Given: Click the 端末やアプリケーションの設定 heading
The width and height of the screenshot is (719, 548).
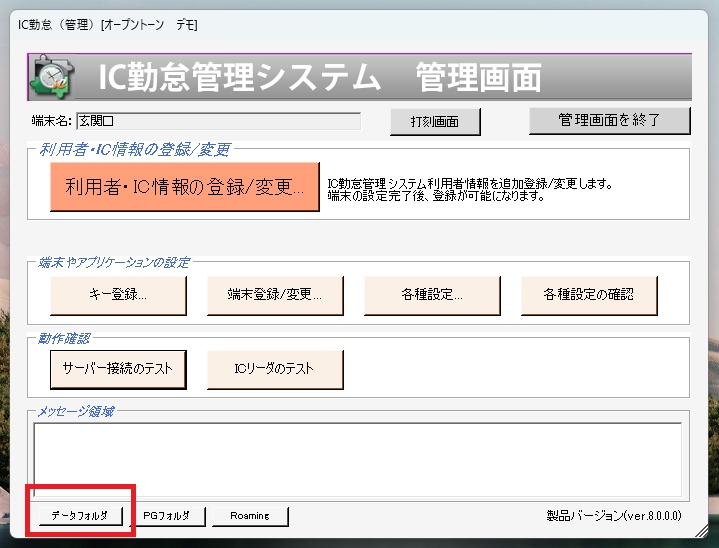Looking at the screenshot, I should [x=113, y=263].
